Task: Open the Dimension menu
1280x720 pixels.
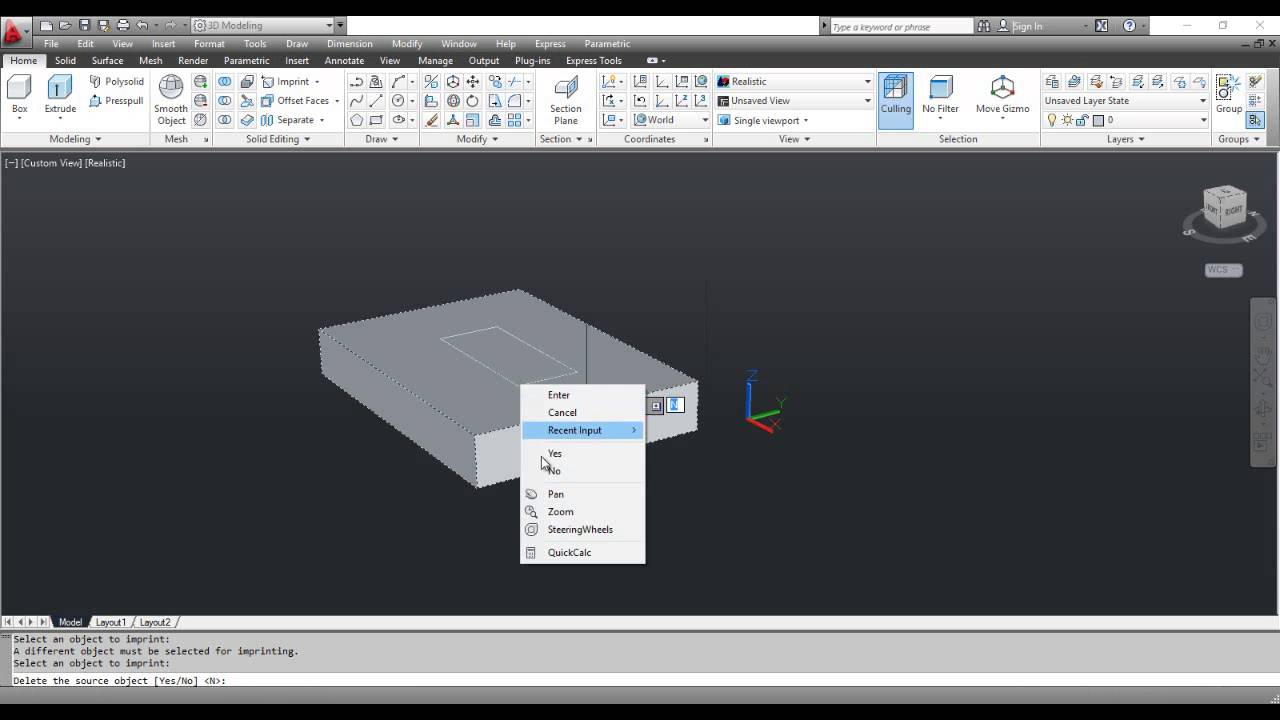Action: coord(350,44)
